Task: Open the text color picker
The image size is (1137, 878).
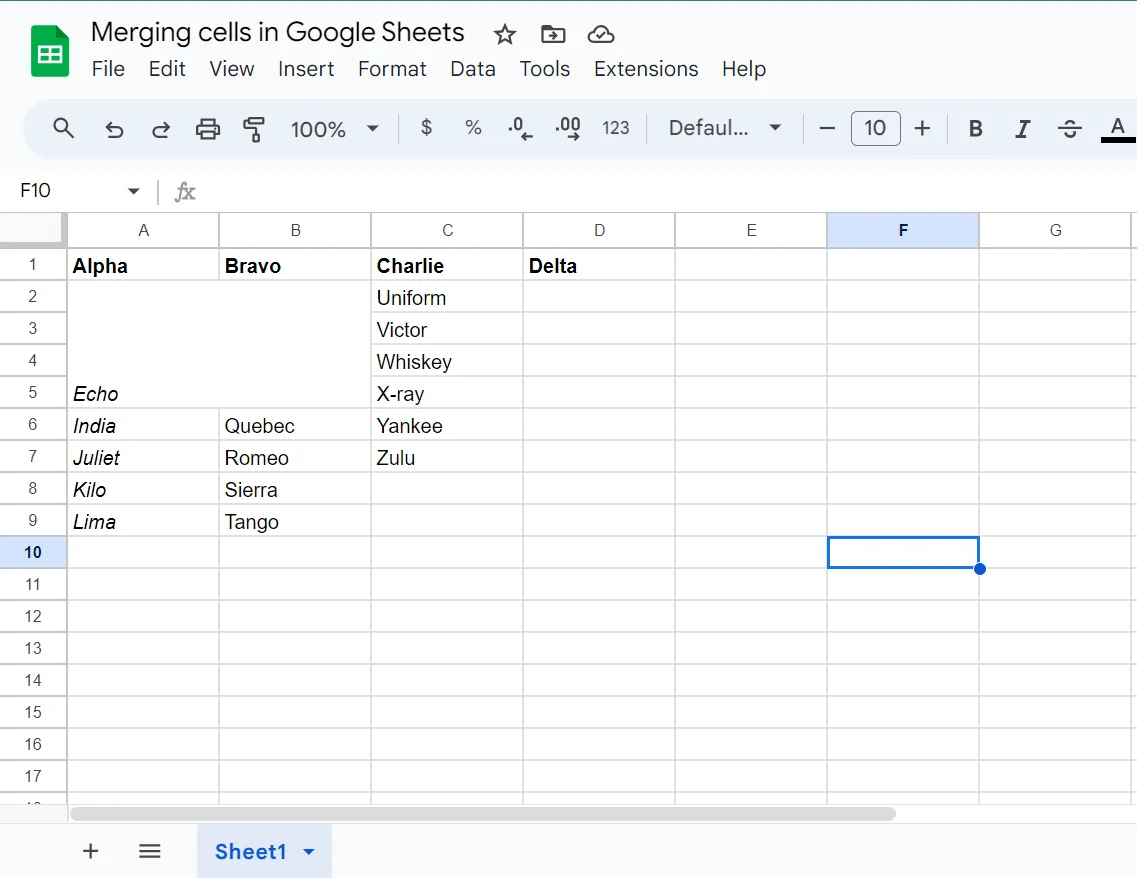Action: tap(1117, 129)
